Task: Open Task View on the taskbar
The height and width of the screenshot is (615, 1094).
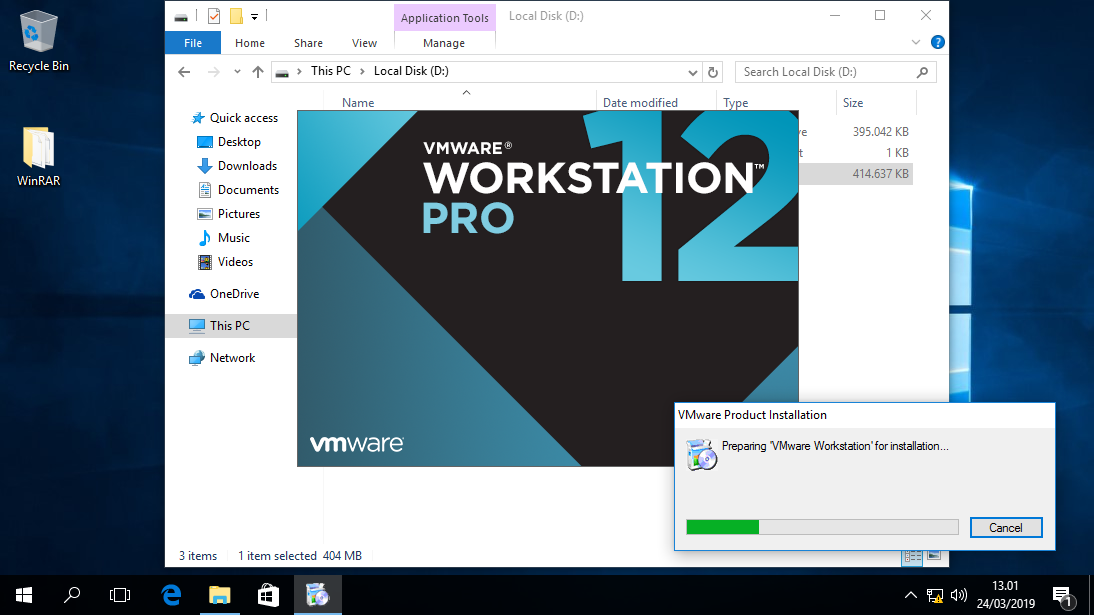Action: pos(120,595)
